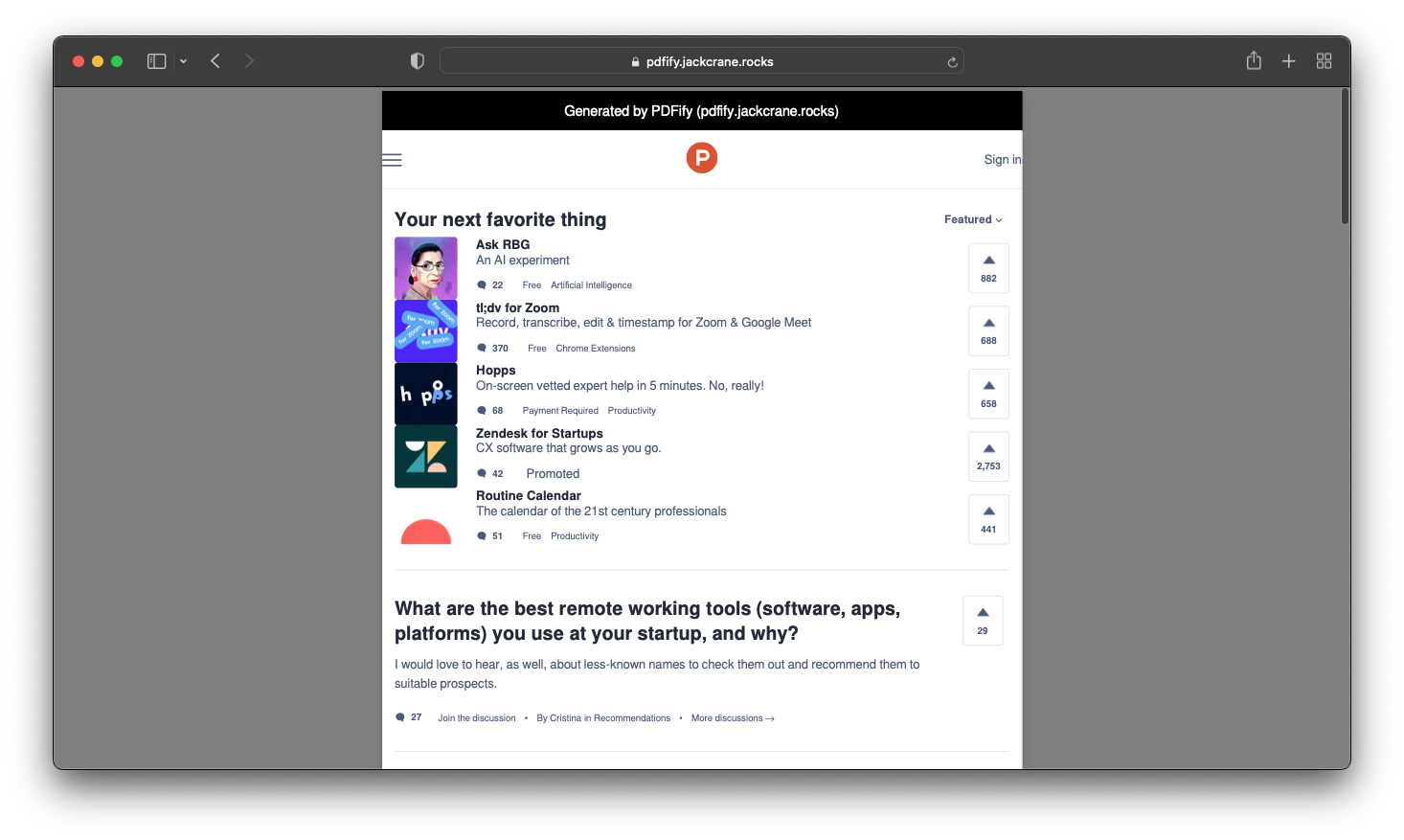Click Sign in link
The height and width of the screenshot is (840, 1404).
(x=1003, y=160)
